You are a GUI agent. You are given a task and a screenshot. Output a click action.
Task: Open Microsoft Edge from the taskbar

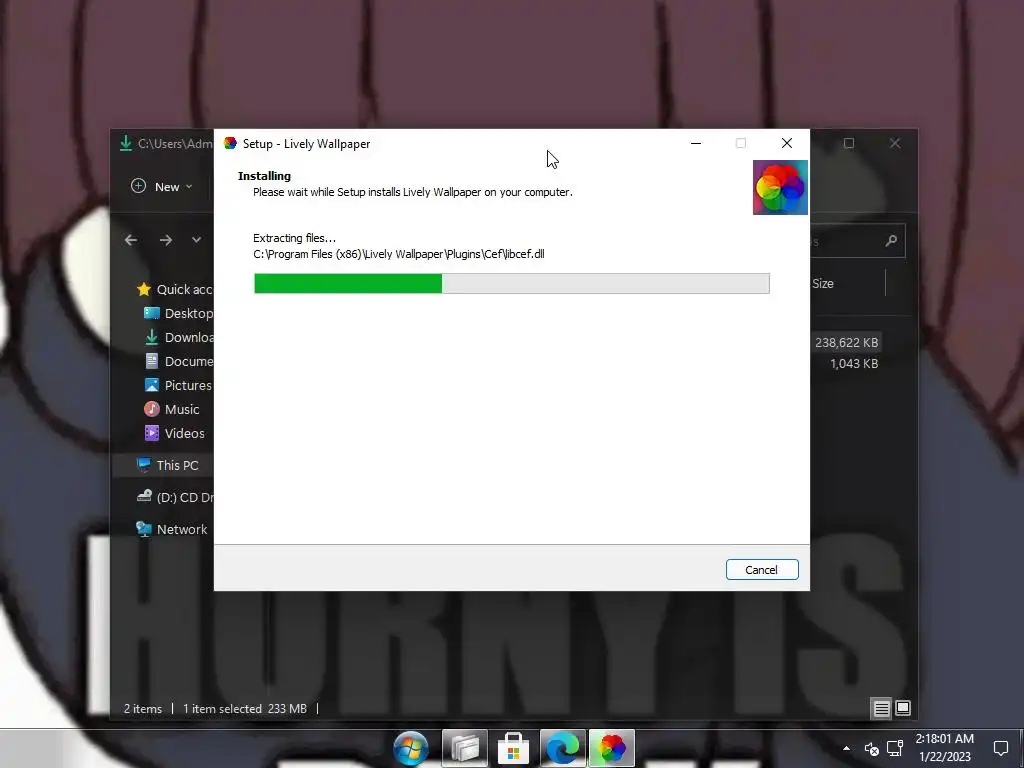click(x=562, y=748)
